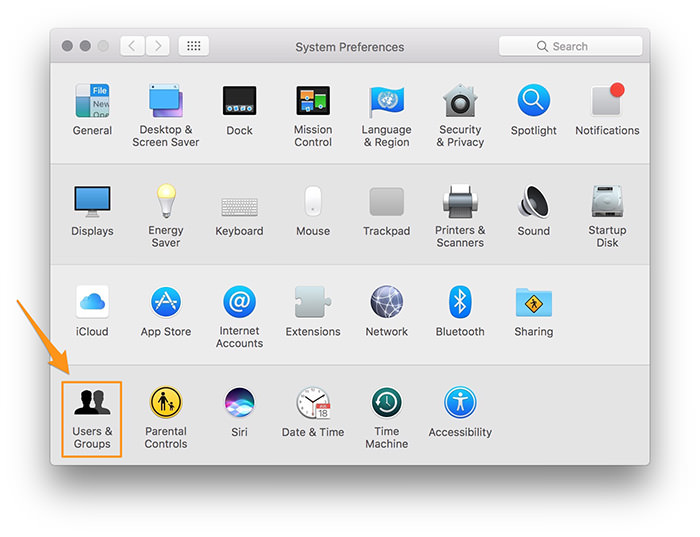Open Users & Groups preferences
Viewport: 700px width, 537px height.
click(x=92, y=403)
